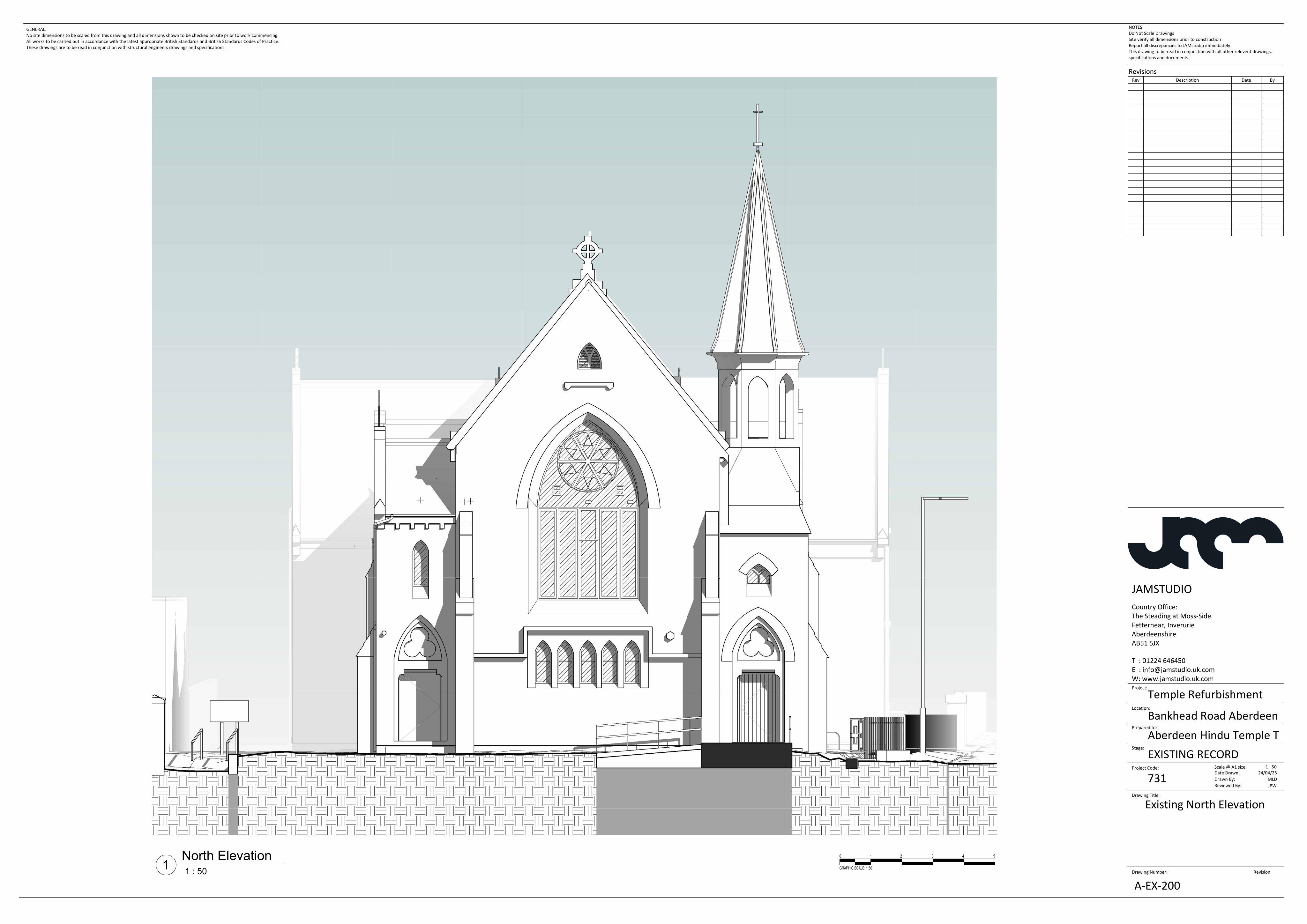Select the rose window in the main arch

(x=588, y=461)
